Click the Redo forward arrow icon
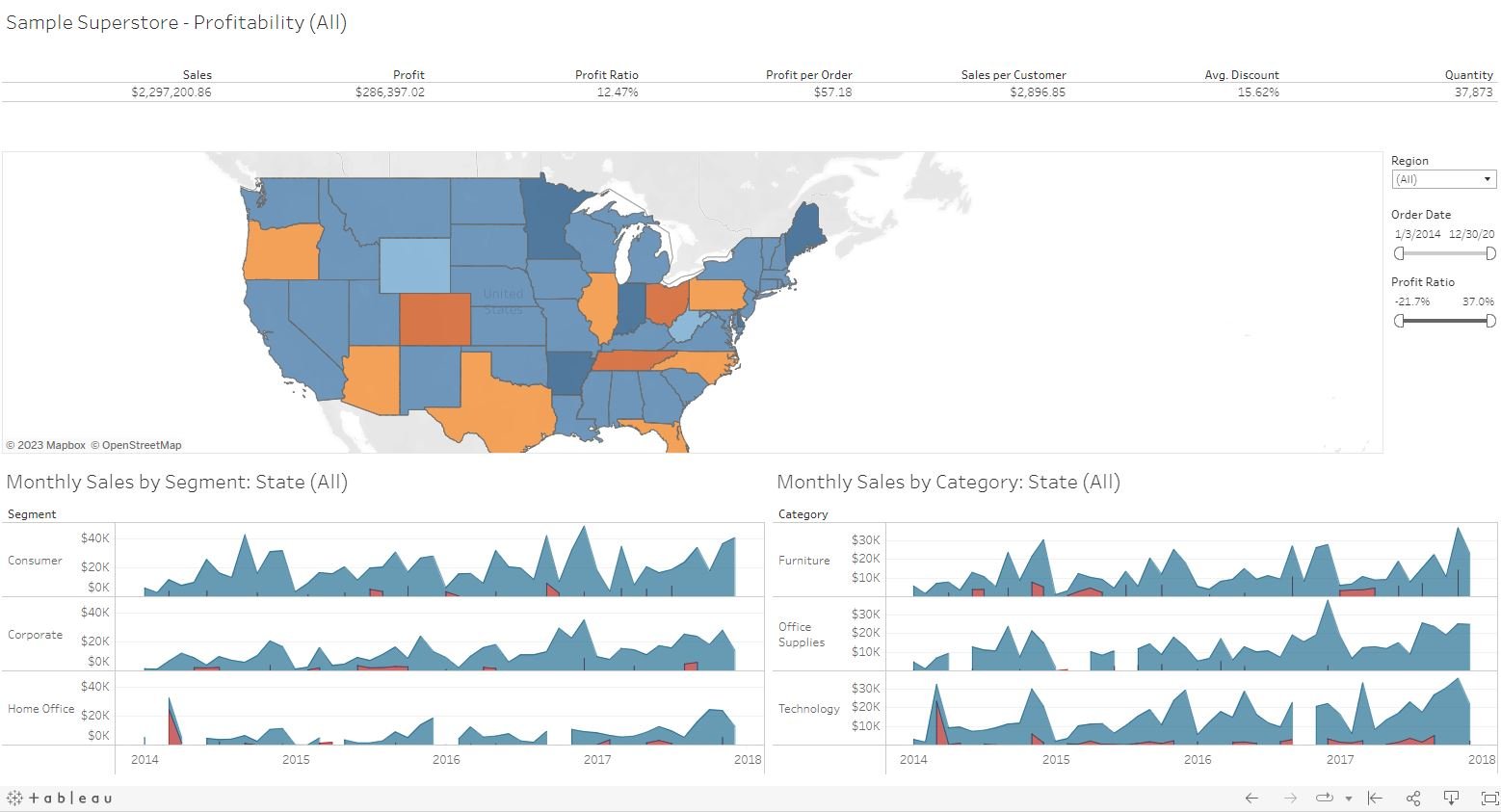 1291,798
